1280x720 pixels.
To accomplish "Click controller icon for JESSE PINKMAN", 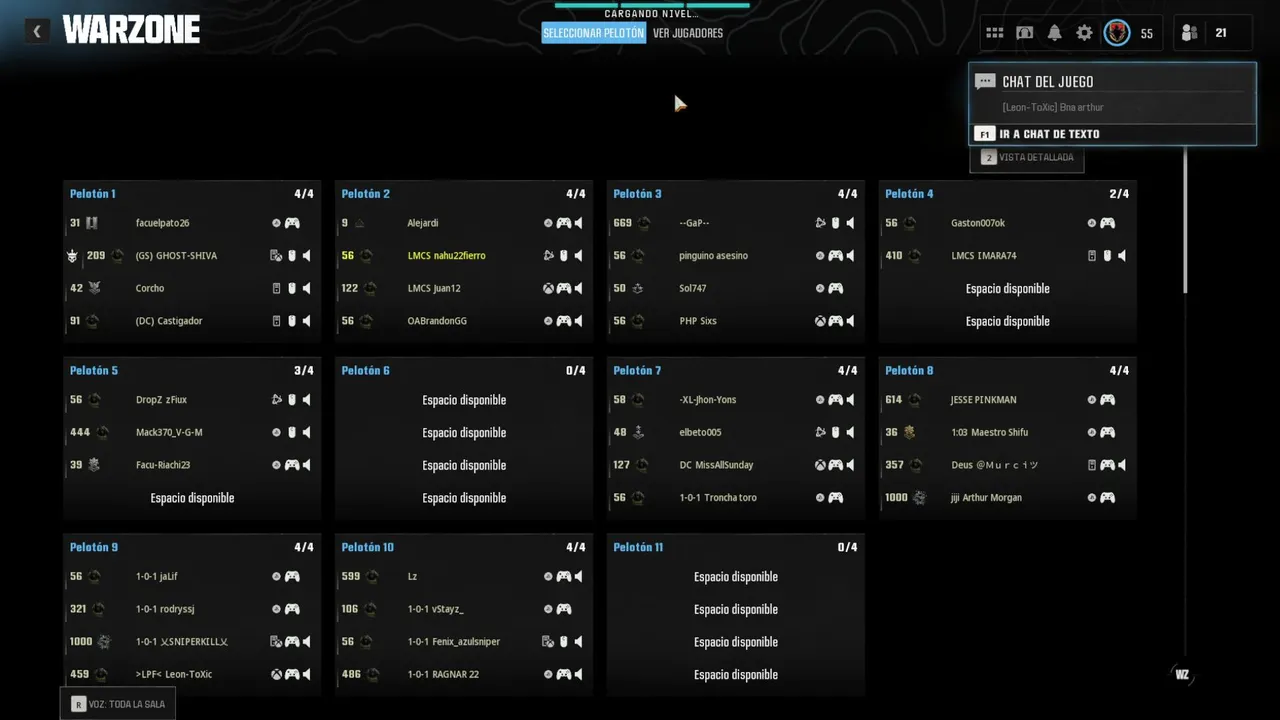I will point(1107,400).
